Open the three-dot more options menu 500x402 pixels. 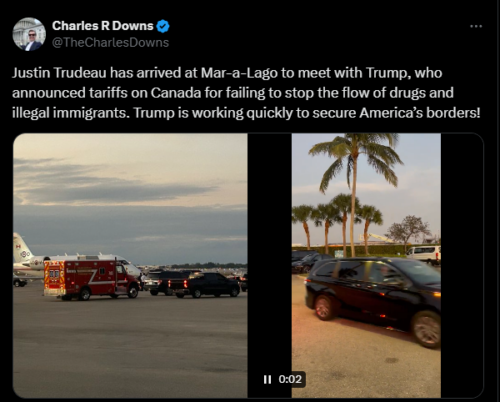(476, 26)
